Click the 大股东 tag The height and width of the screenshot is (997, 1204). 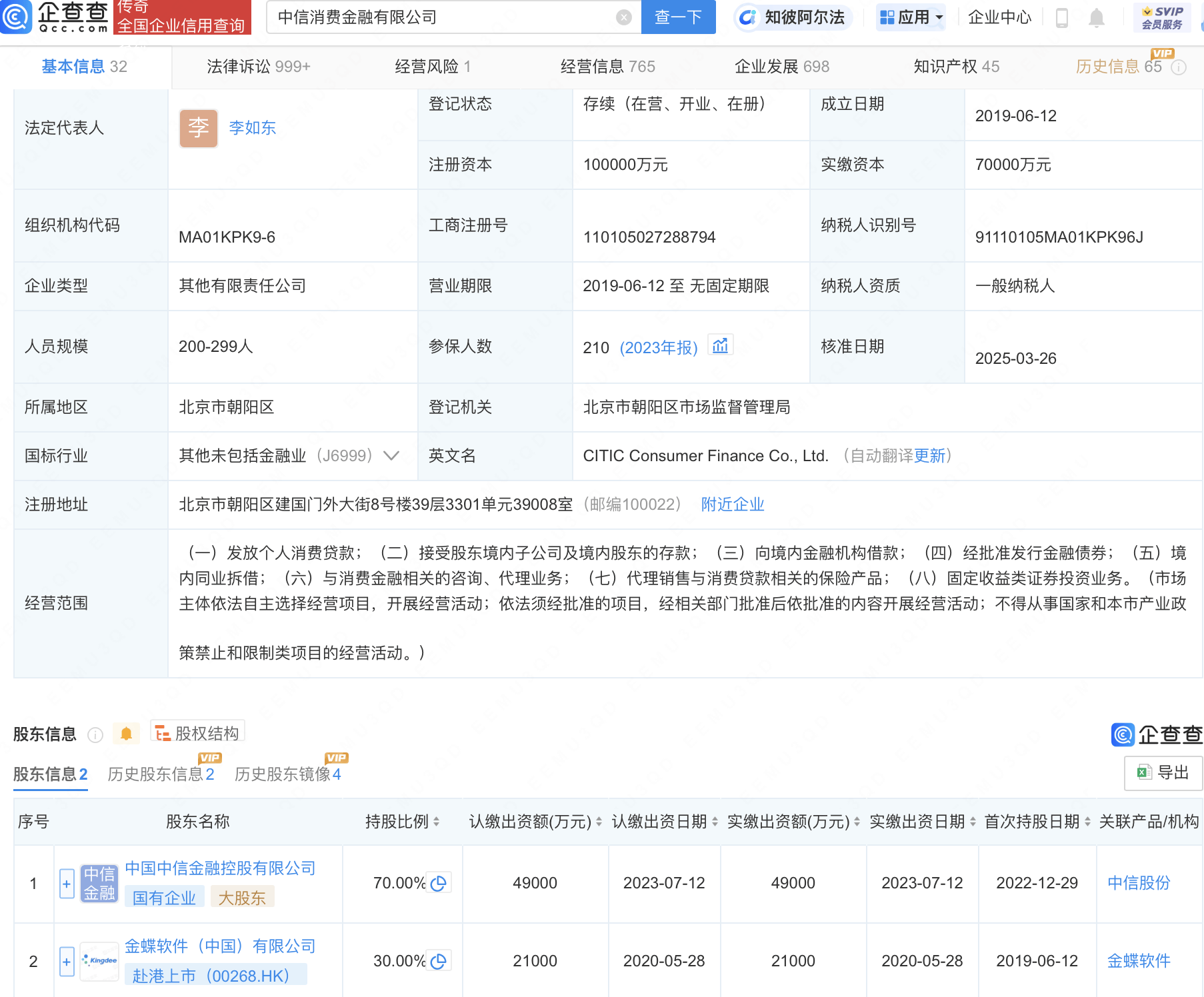click(242, 898)
